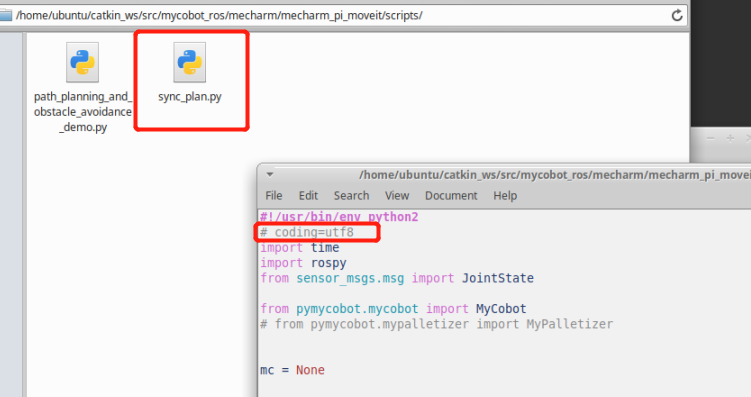Select the sync_plan.py Python file icon
Image resolution: width=751 pixels, height=397 pixels.
coord(190,62)
